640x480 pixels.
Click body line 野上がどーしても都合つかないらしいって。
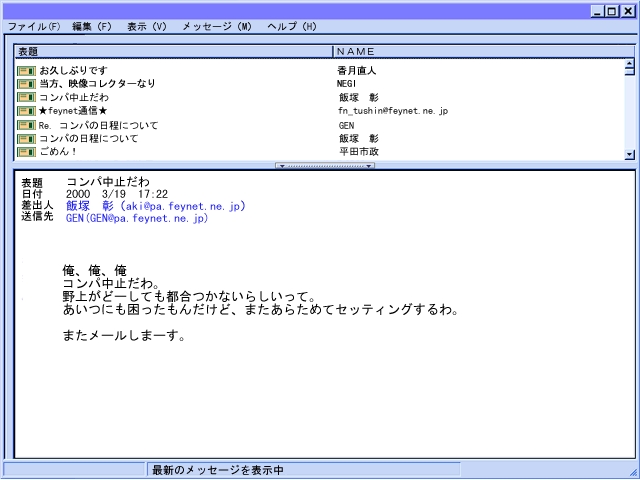[189, 296]
